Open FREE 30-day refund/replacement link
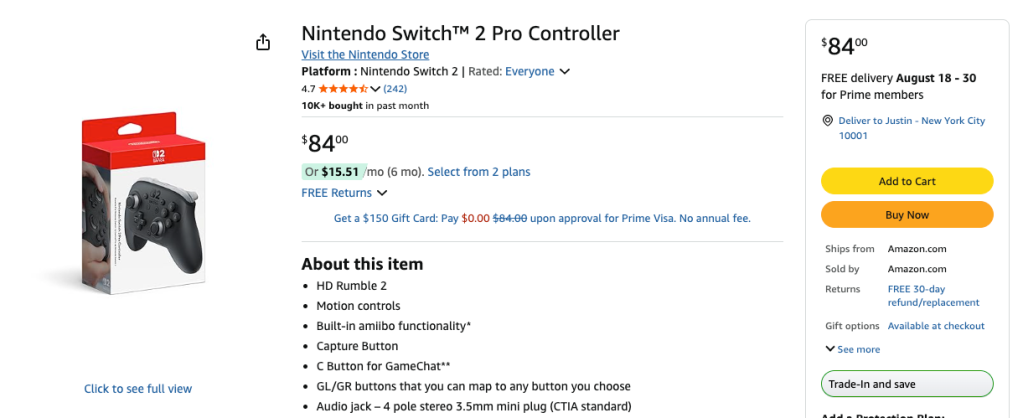The height and width of the screenshot is (418, 1023). tap(933, 295)
